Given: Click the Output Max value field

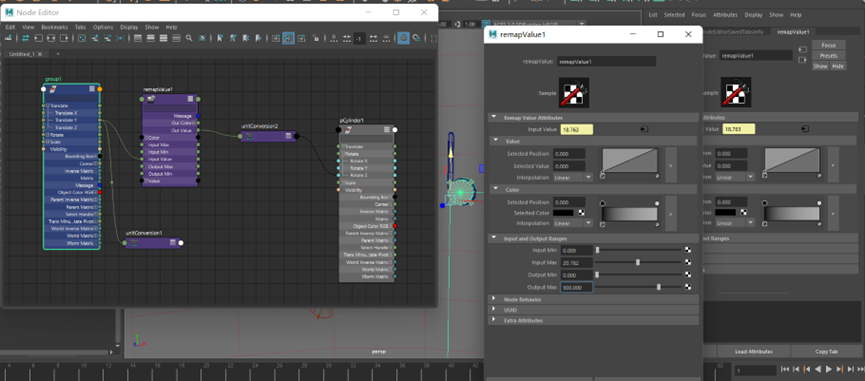Looking at the screenshot, I should (x=576, y=287).
